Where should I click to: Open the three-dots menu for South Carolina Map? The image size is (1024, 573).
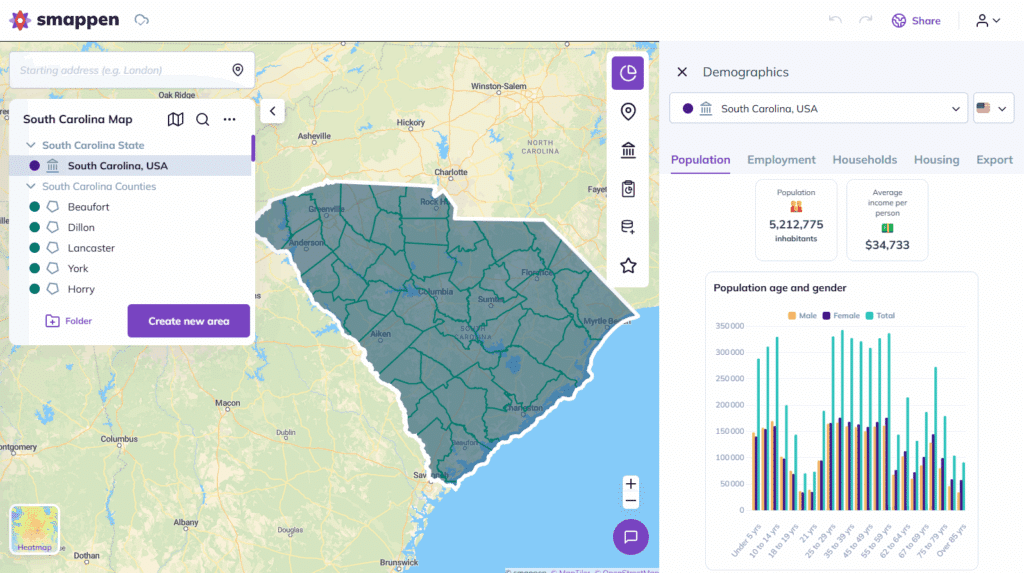coord(230,119)
